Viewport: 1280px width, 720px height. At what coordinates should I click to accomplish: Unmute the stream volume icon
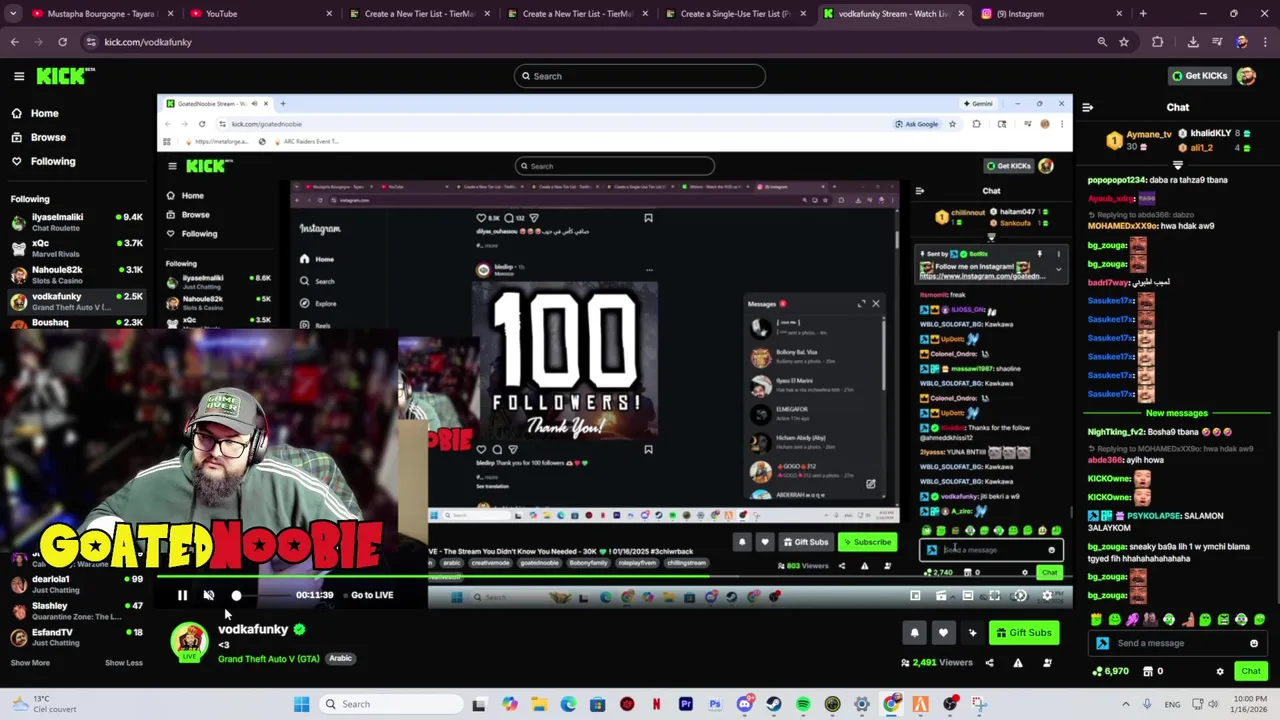pyautogui.click(x=209, y=595)
